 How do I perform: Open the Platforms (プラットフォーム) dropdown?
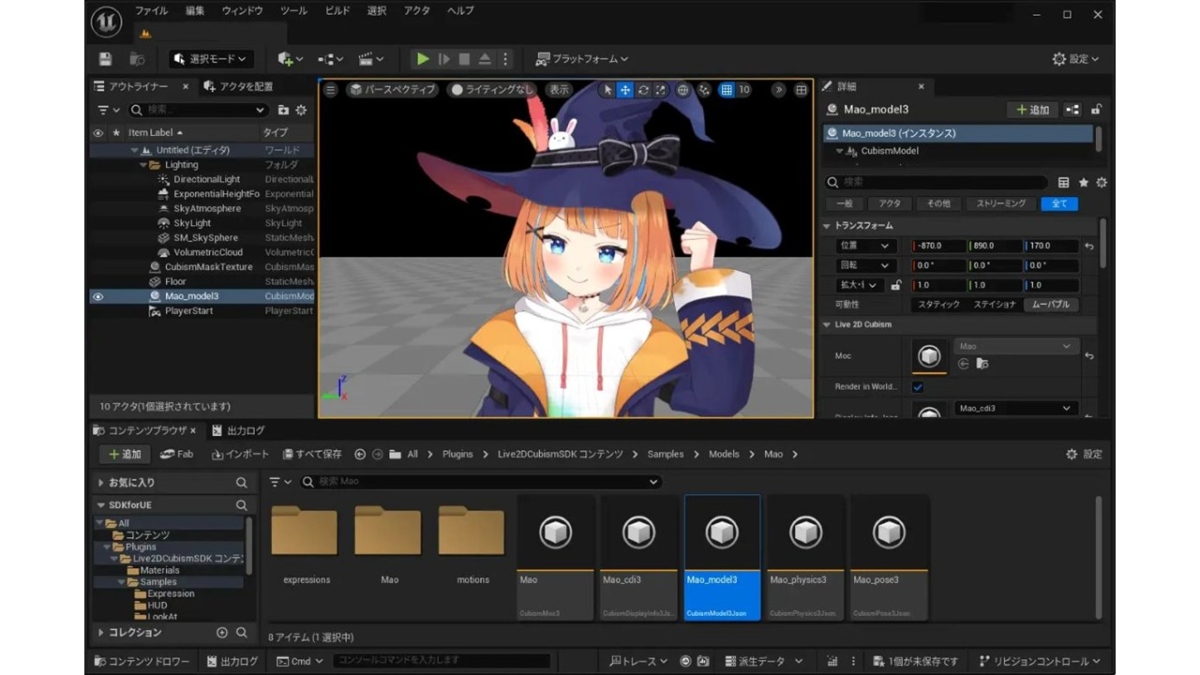(582, 59)
